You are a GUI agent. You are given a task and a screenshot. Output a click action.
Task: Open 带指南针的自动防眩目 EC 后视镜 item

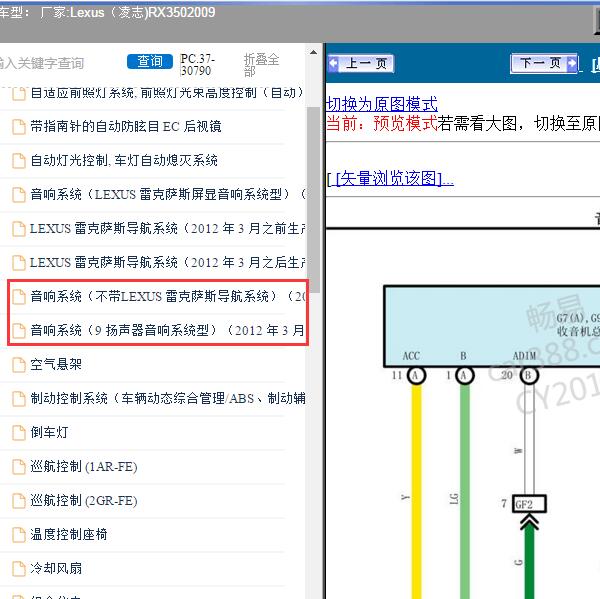(126, 127)
